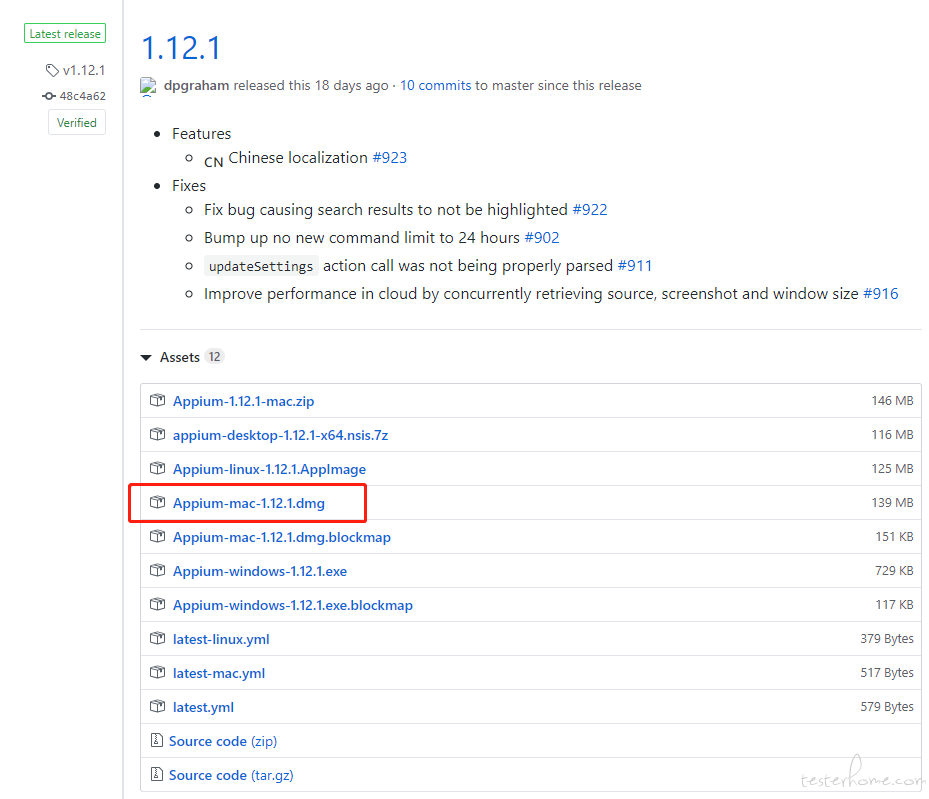The width and height of the screenshot is (929, 799).
Task: Click the 139 MB size text
Action: [x=892, y=502]
